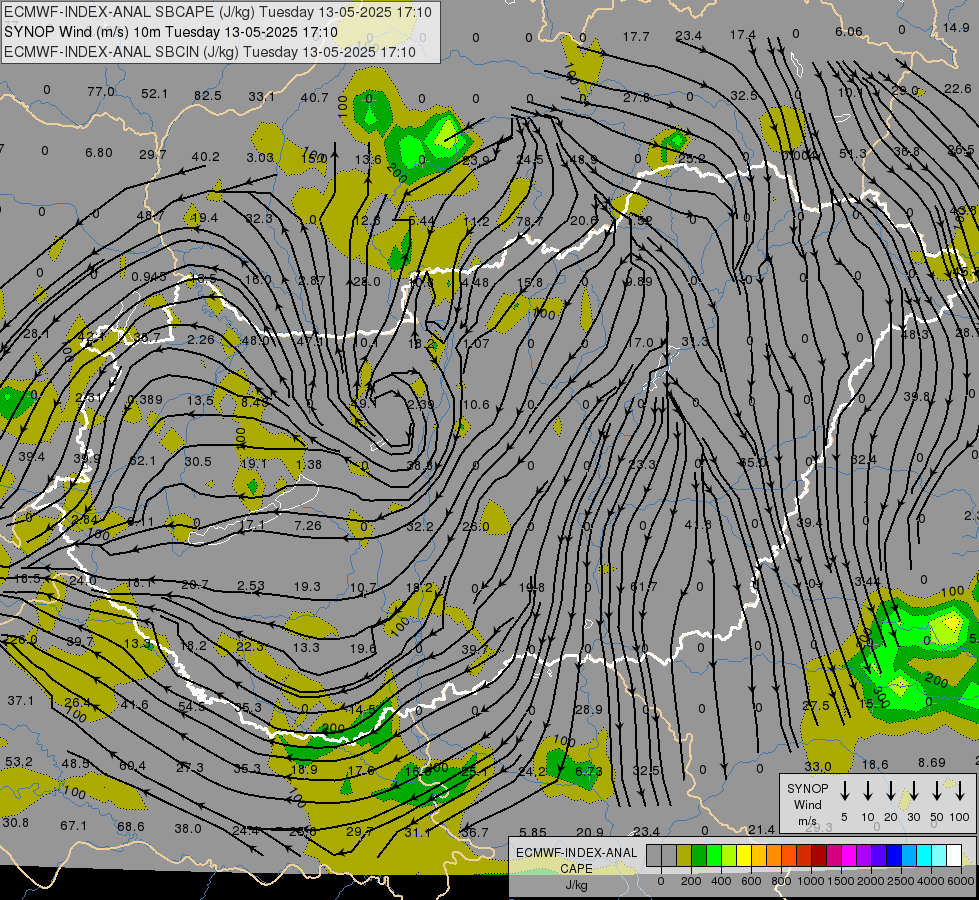Click the map value 0.945
The image size is (979, 900).
149,276
